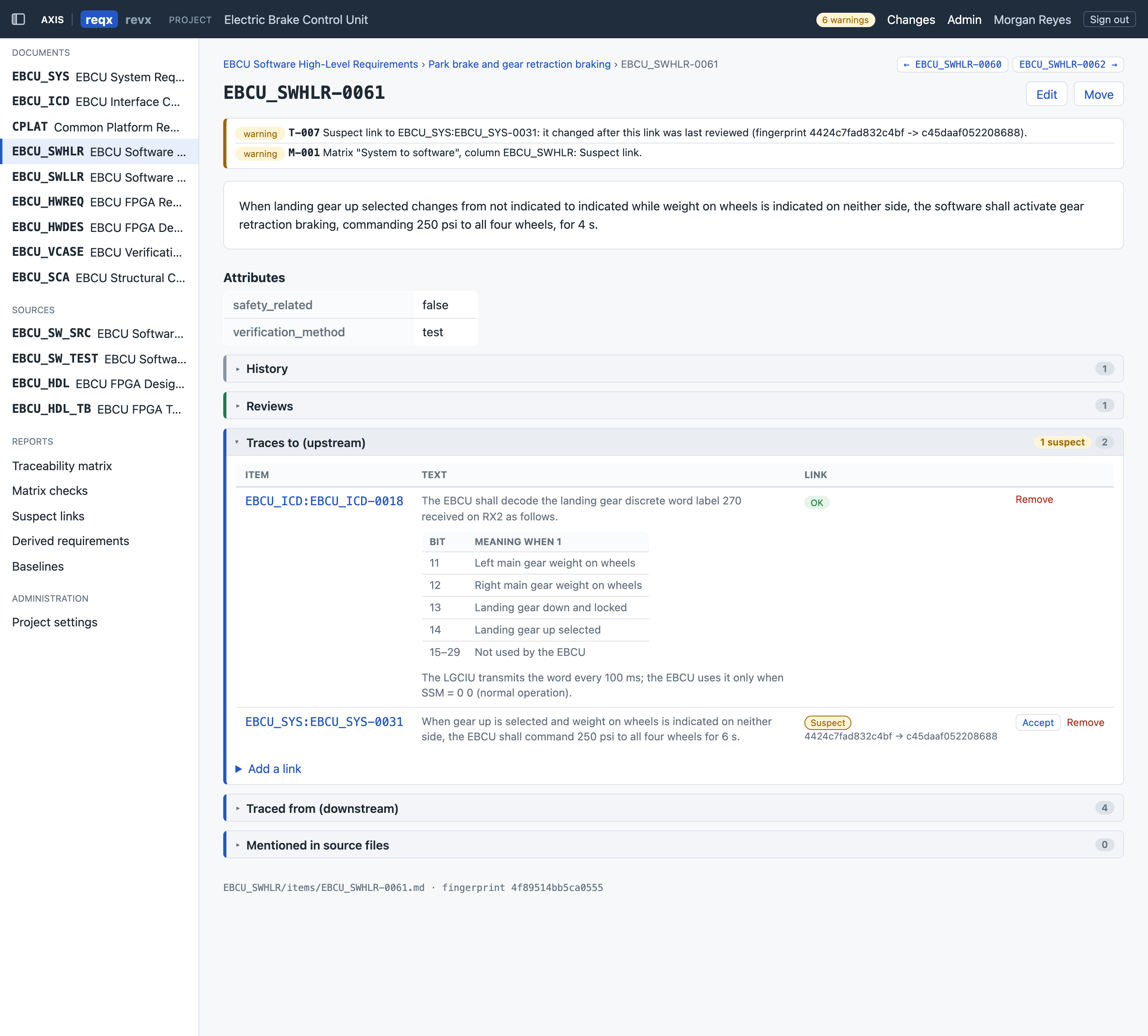This screenshot has height=1036, width=1148.
Task: Collapse the Traces to (upstream) section
Action: pyautogui.click(x=674, y=442)
